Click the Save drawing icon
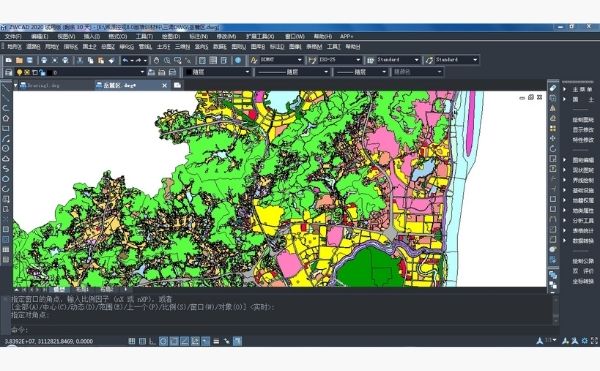600x371 pixels. pyautogui.click(x=29, y=60)
